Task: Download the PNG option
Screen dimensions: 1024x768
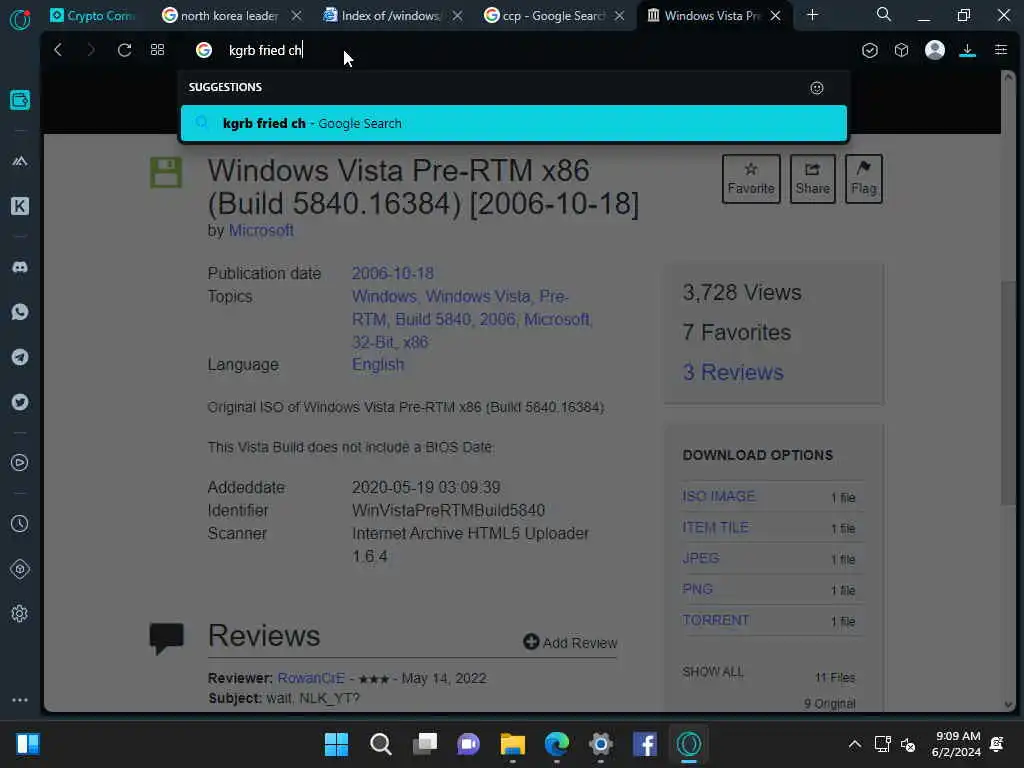Action: 697,589
